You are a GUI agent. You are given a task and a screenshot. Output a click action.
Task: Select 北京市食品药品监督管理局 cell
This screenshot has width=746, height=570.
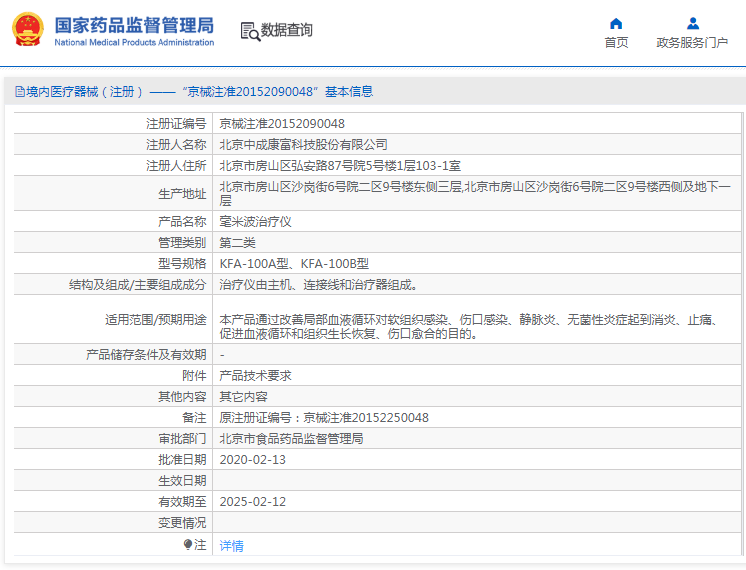pyautogui.click(x=291, y=438)
